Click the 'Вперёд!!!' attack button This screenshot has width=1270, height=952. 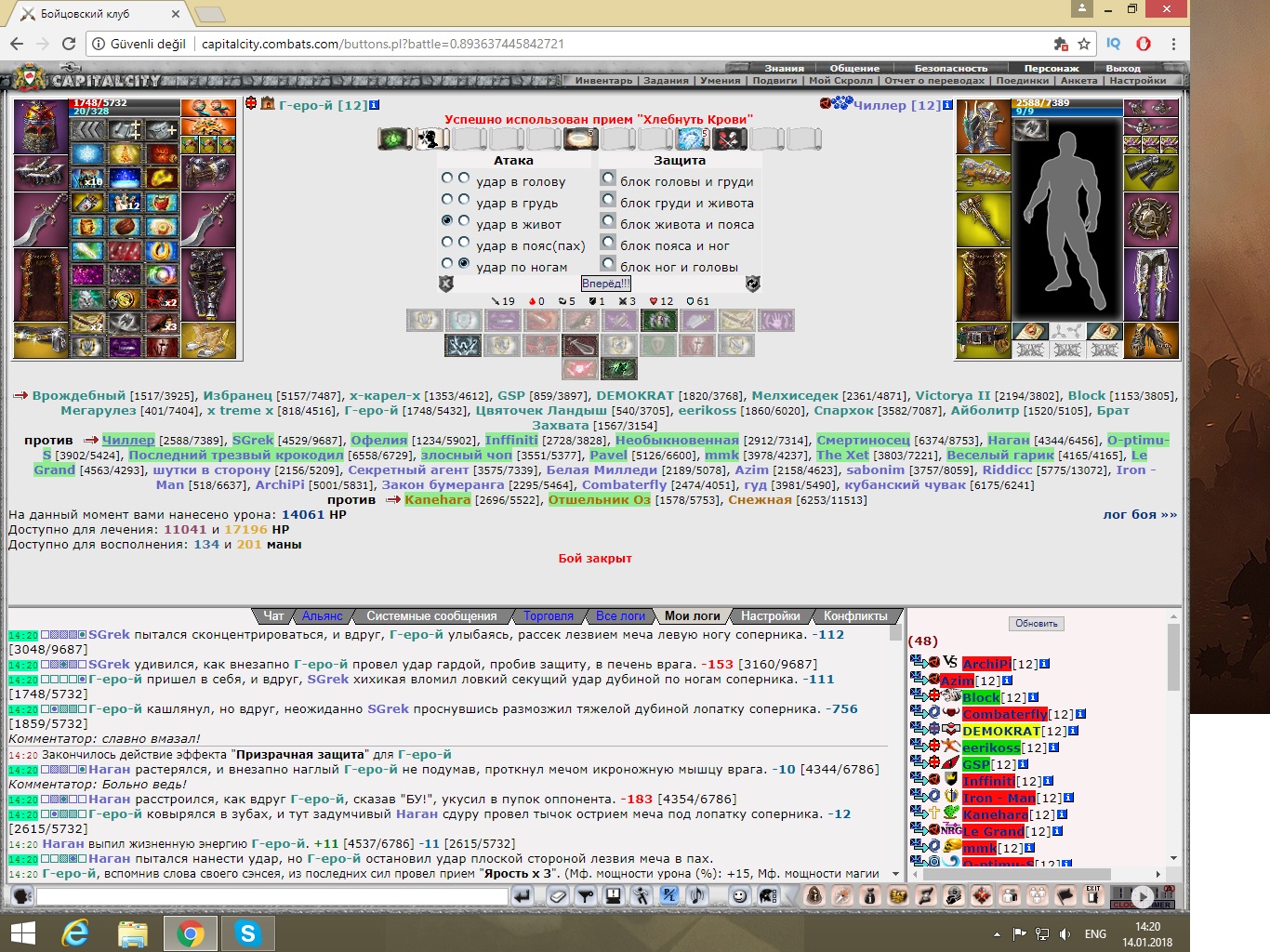pos(605,284)
